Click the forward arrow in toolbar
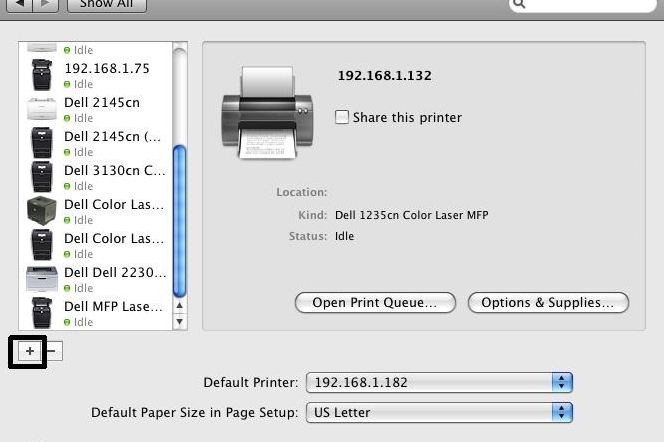Screen dimensions: 664x442 46,5
